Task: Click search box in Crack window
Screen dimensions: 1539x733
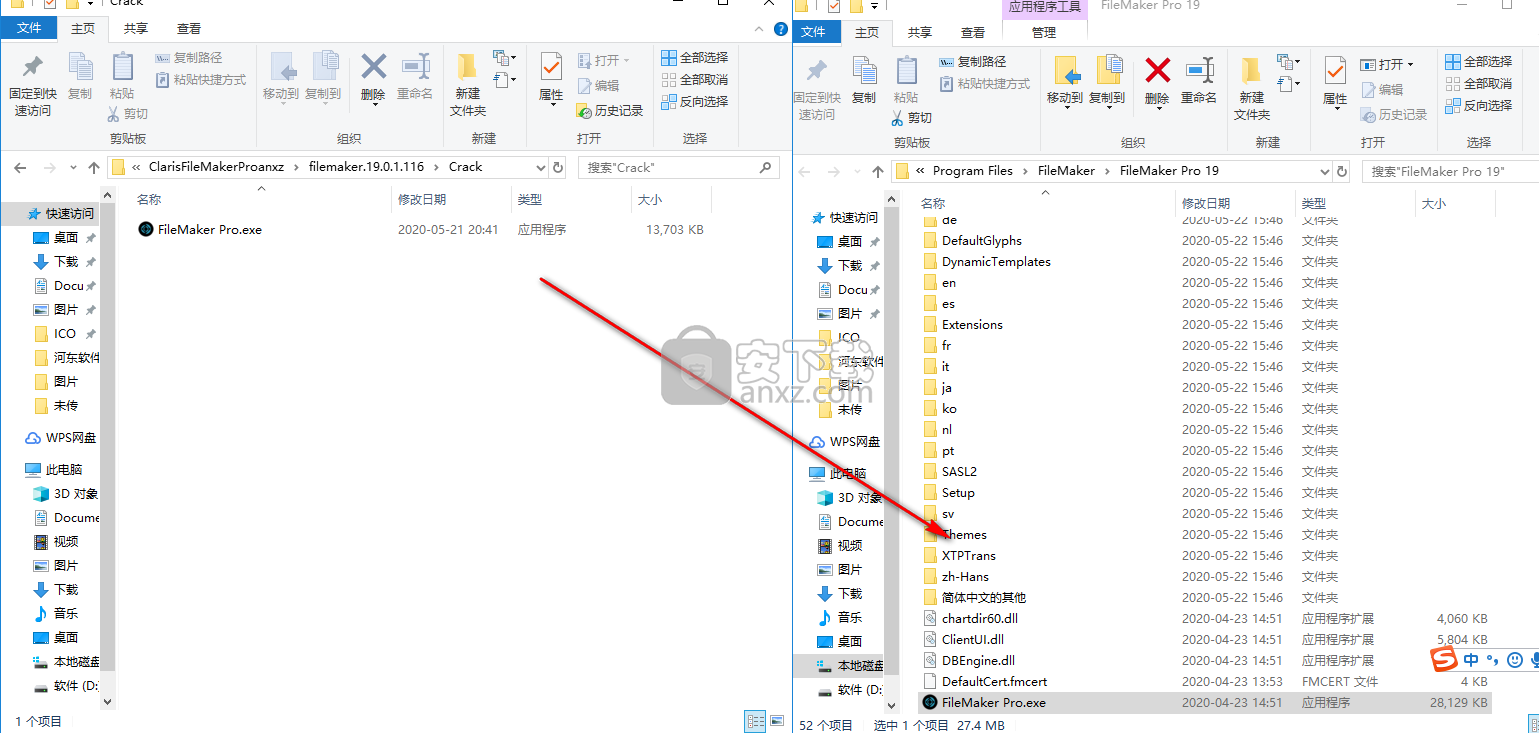Action: click(x=678, y=167)
